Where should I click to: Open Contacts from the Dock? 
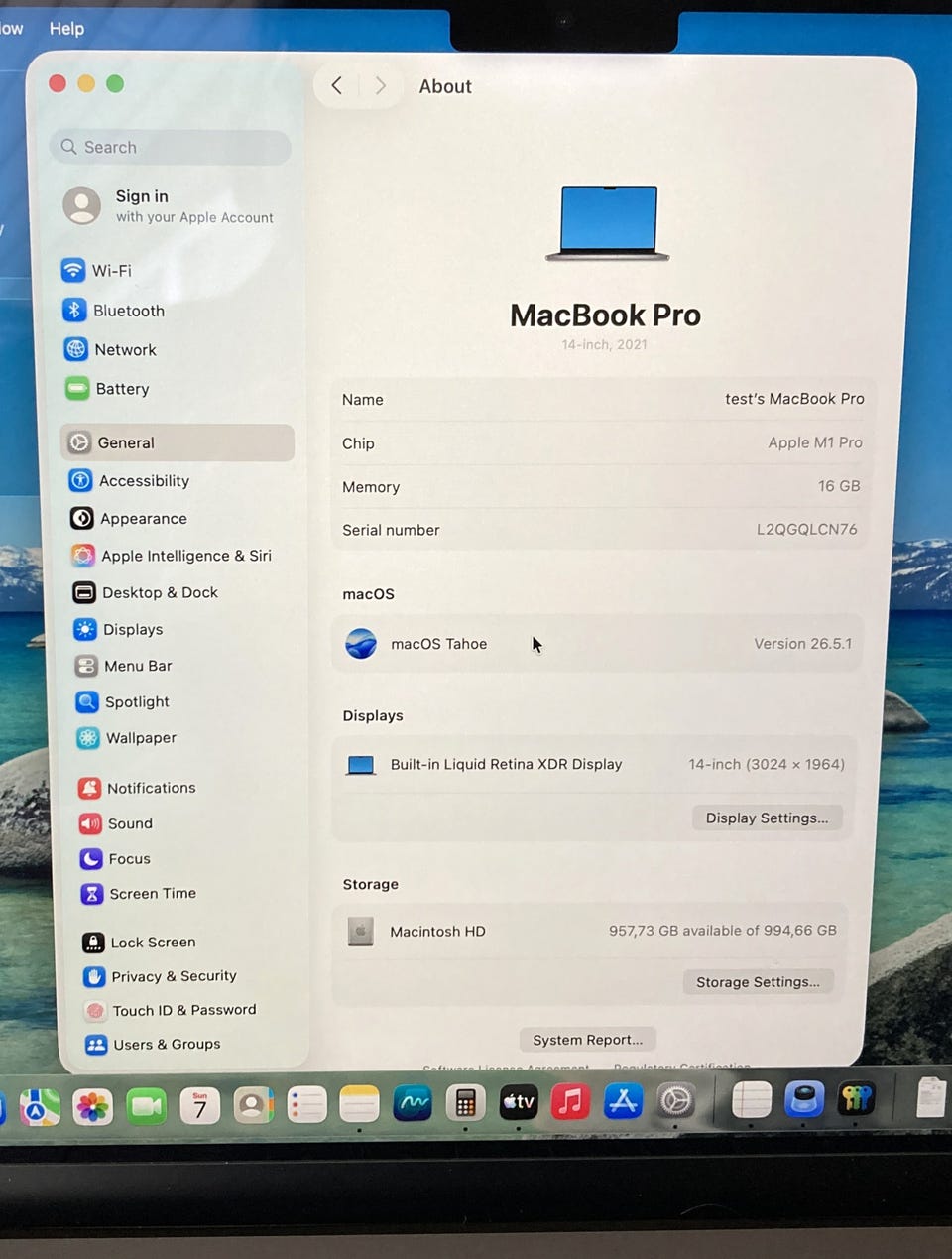coord(253,1104)
